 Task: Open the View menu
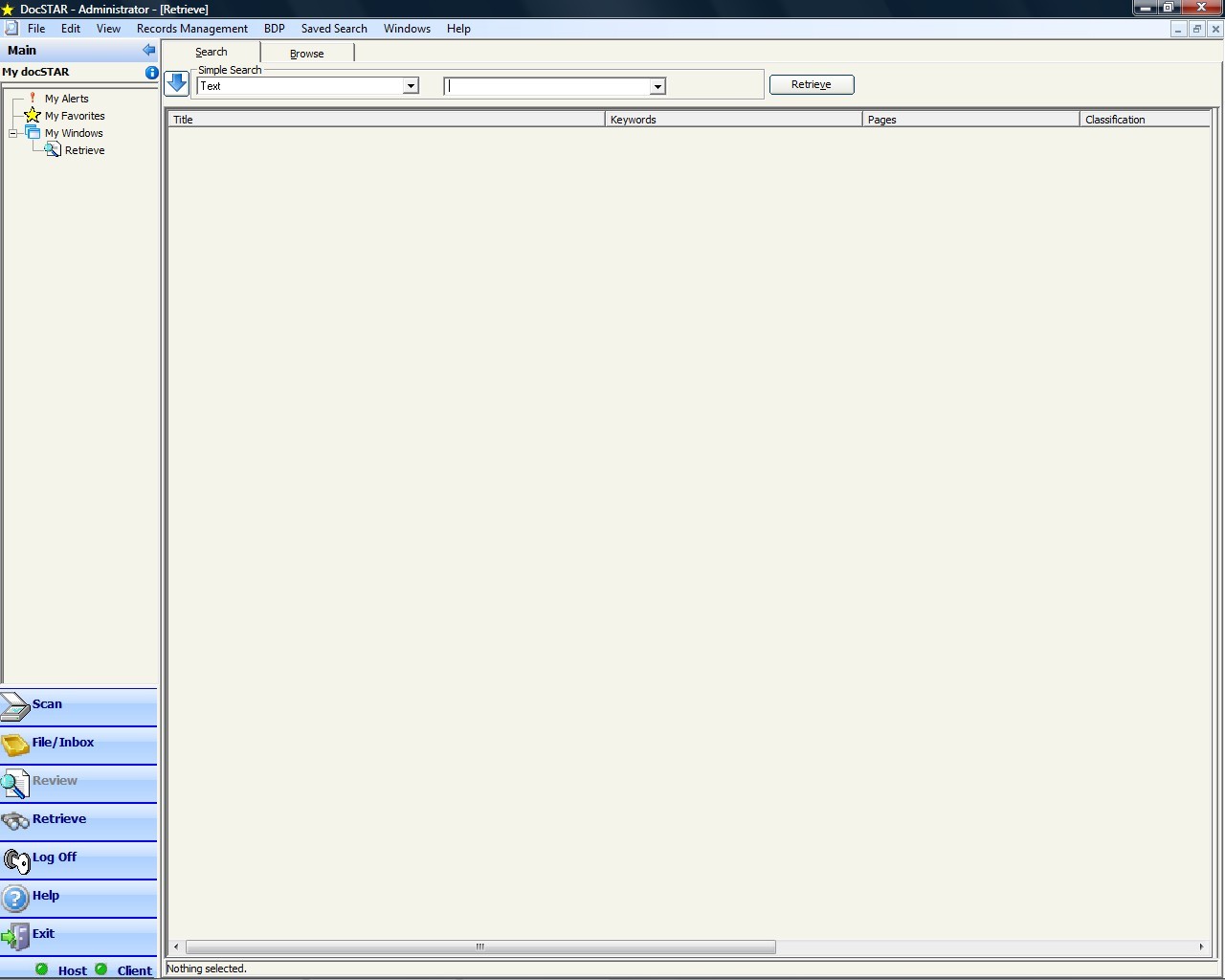(x=108, y=29)
